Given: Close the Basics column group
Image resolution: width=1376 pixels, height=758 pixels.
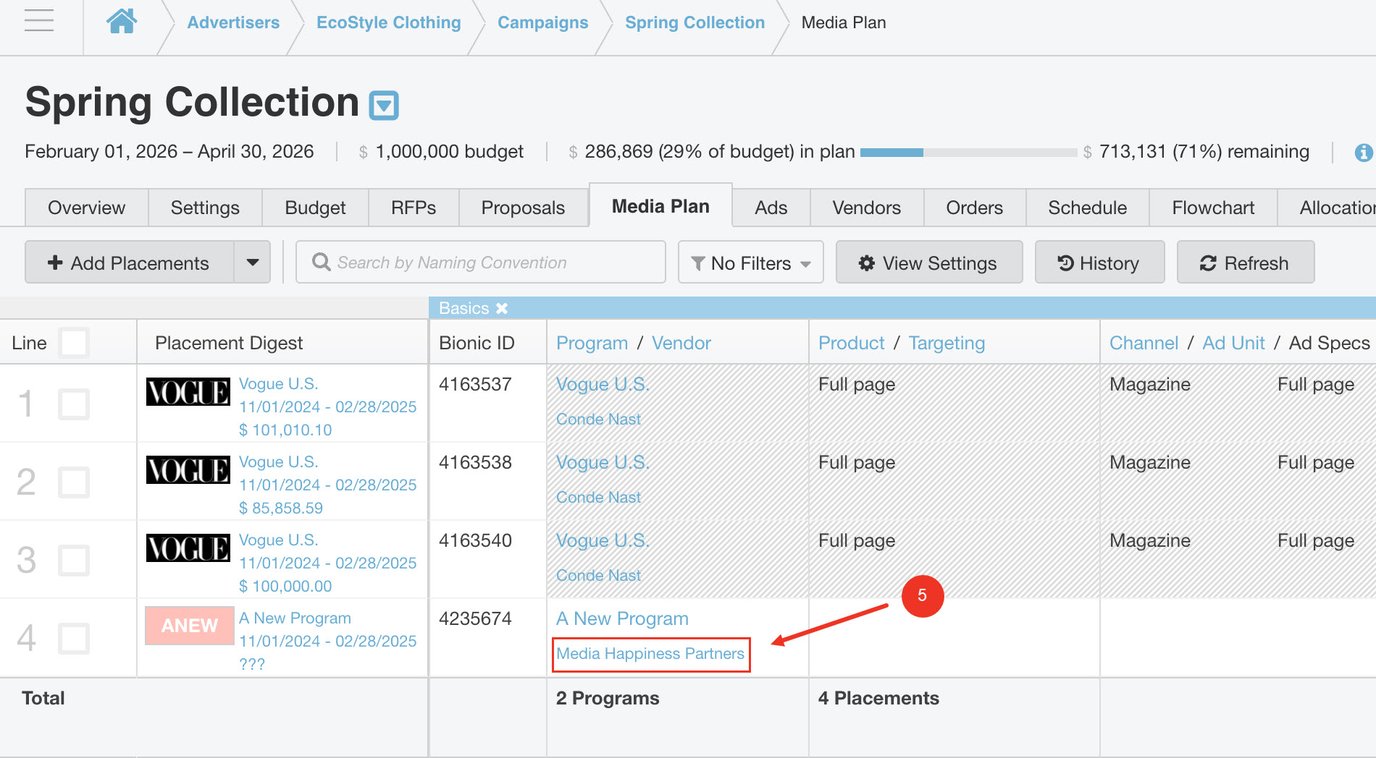Looking at the screenshot, I should (502, 308).
